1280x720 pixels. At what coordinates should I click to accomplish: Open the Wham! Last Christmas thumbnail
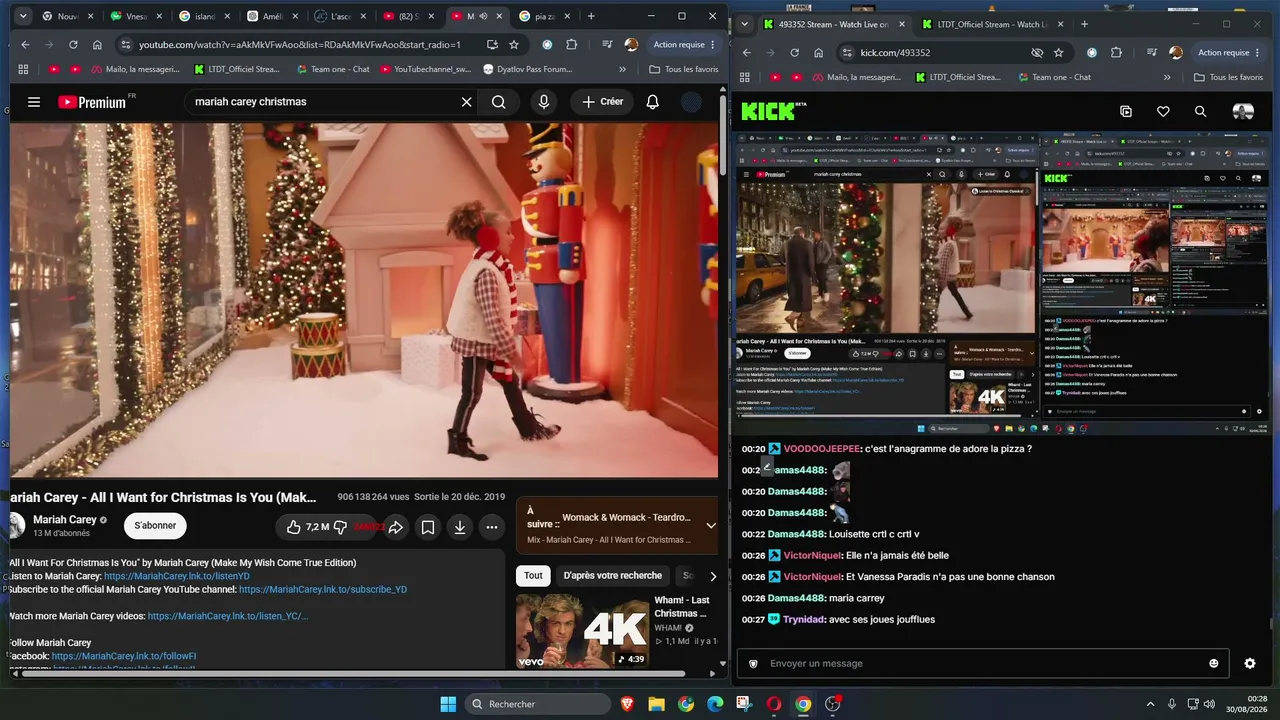(x=582, y=631)
